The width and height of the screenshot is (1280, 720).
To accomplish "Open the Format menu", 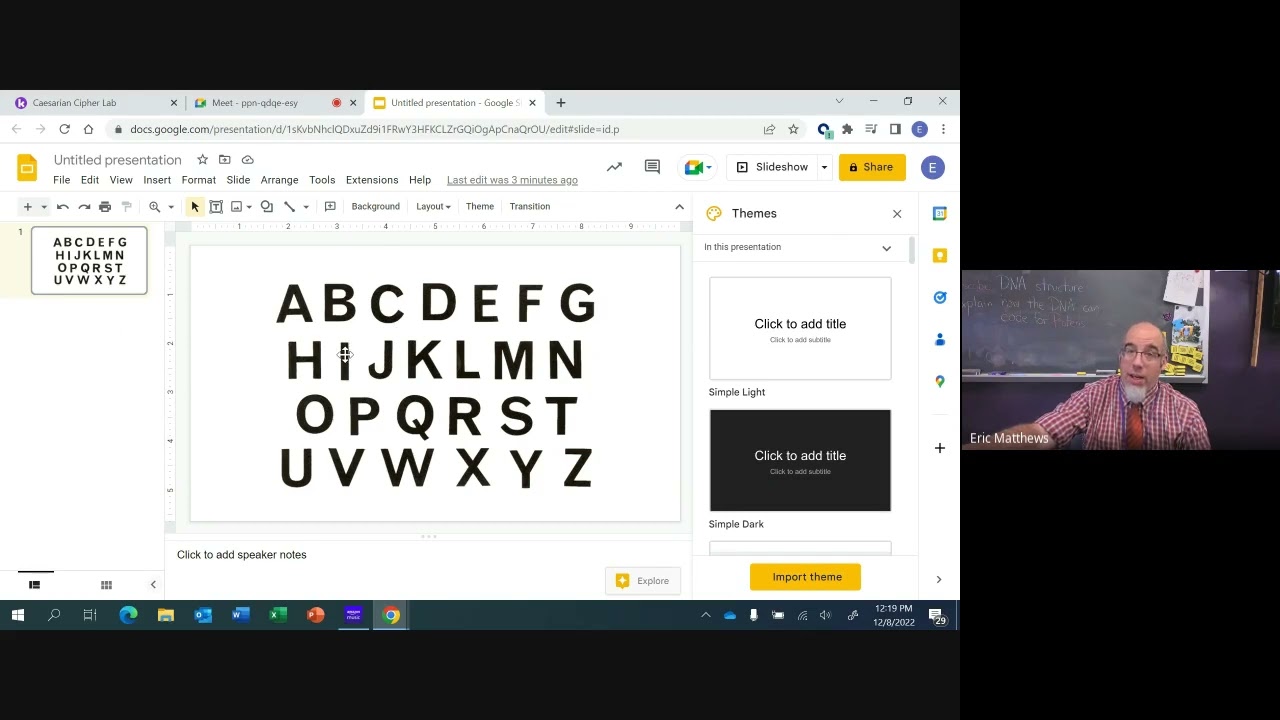I will 199,180.
